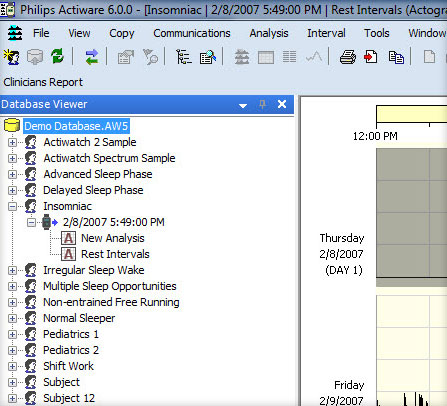The width and height of the screenshot is (447, 406).
Task: Click the report magnifier toolbar icon
Action: pos(208,57)
